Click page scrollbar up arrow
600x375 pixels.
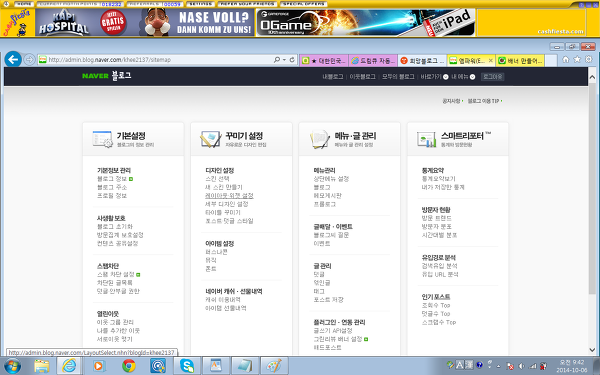(592, 77)
